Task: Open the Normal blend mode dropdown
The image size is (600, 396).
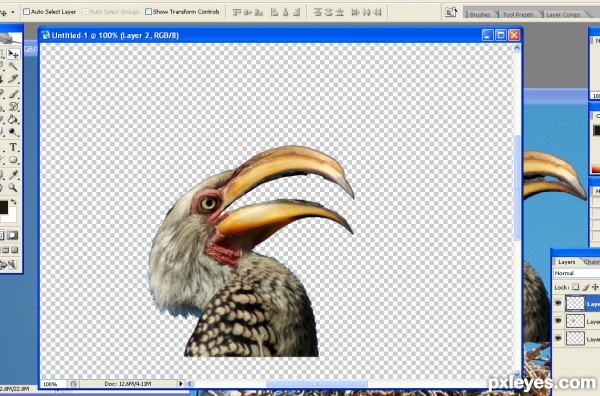Action: point(577,273)
